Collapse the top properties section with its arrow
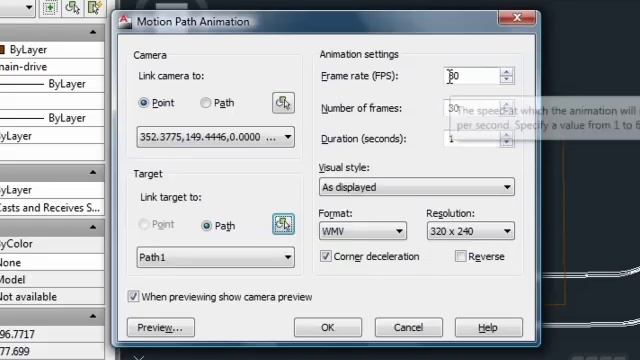The height and width of the screenshot is (360, 640). [x=93, y=32]
